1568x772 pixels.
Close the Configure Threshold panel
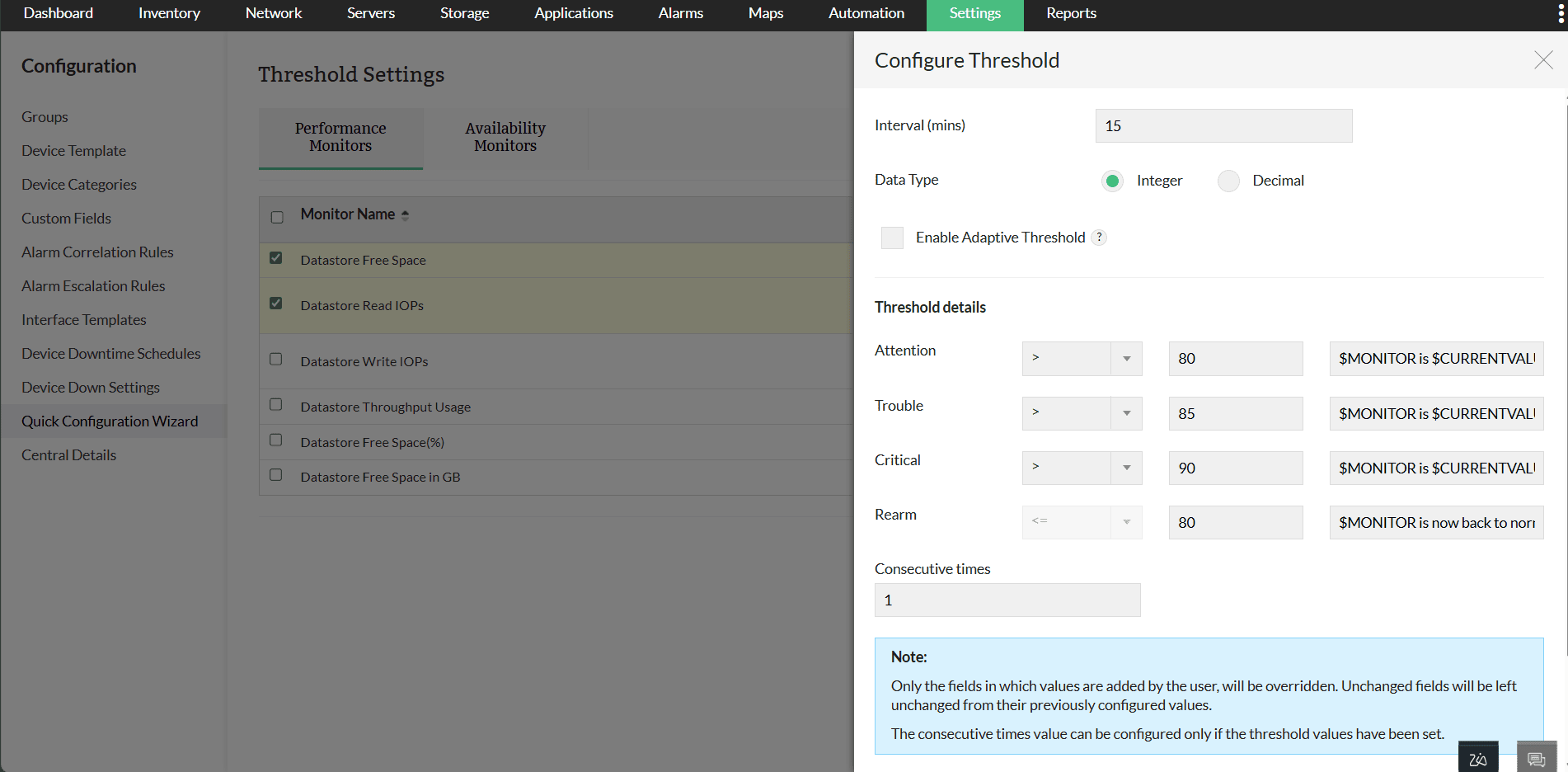point(1542,59)
